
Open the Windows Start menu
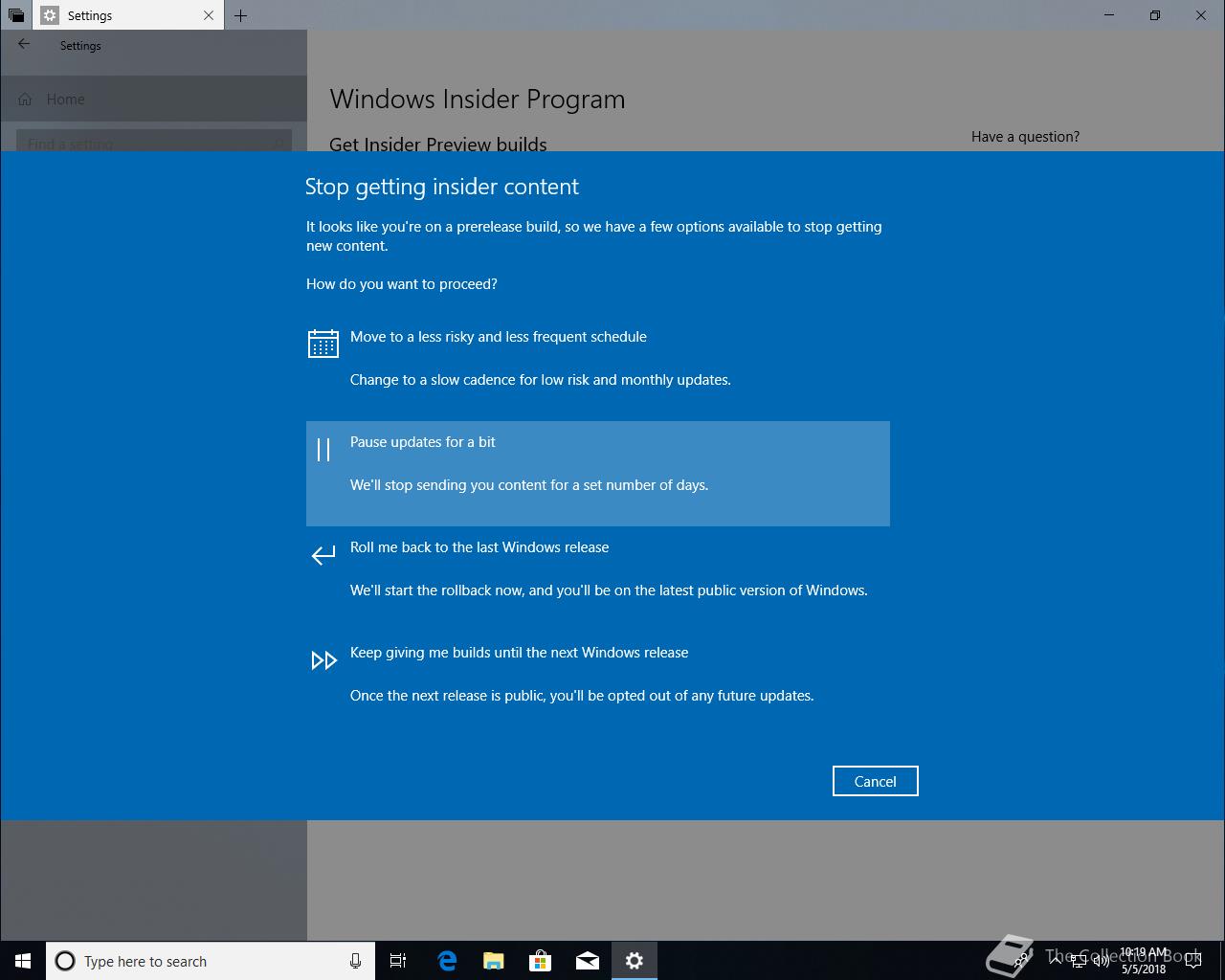click(23, 961)
